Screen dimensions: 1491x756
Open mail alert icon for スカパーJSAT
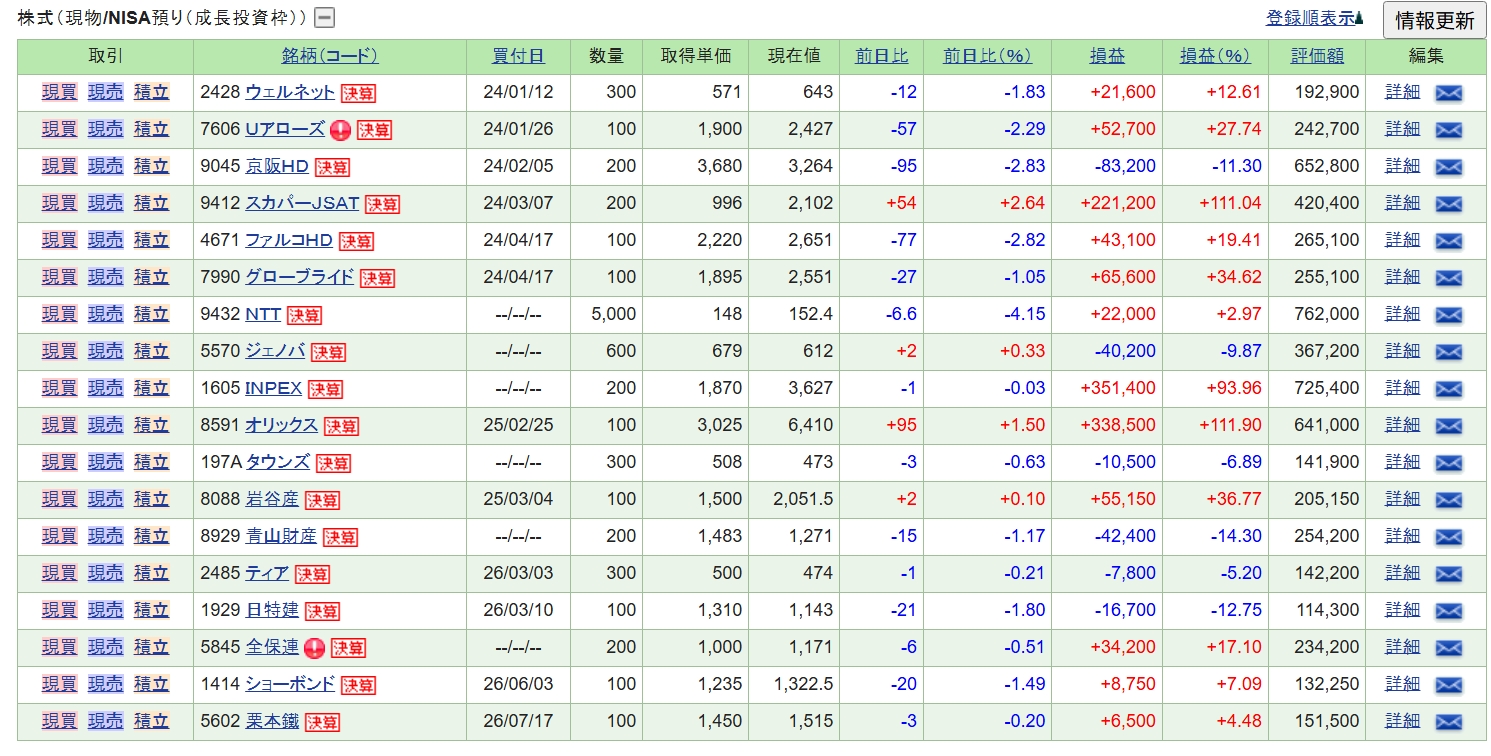pos(1448,204)
